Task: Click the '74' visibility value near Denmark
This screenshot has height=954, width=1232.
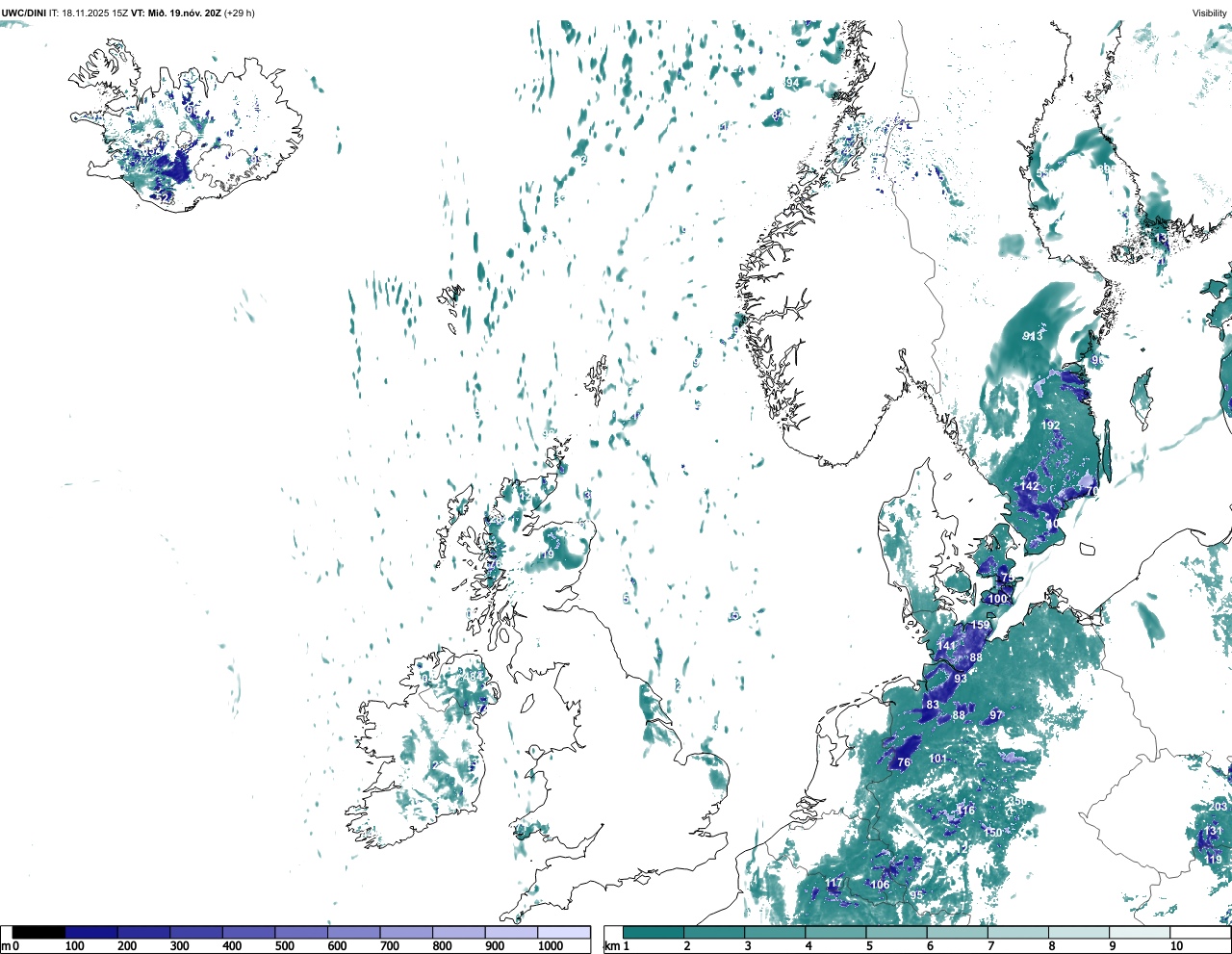Action: click(x=1007, y=578)
